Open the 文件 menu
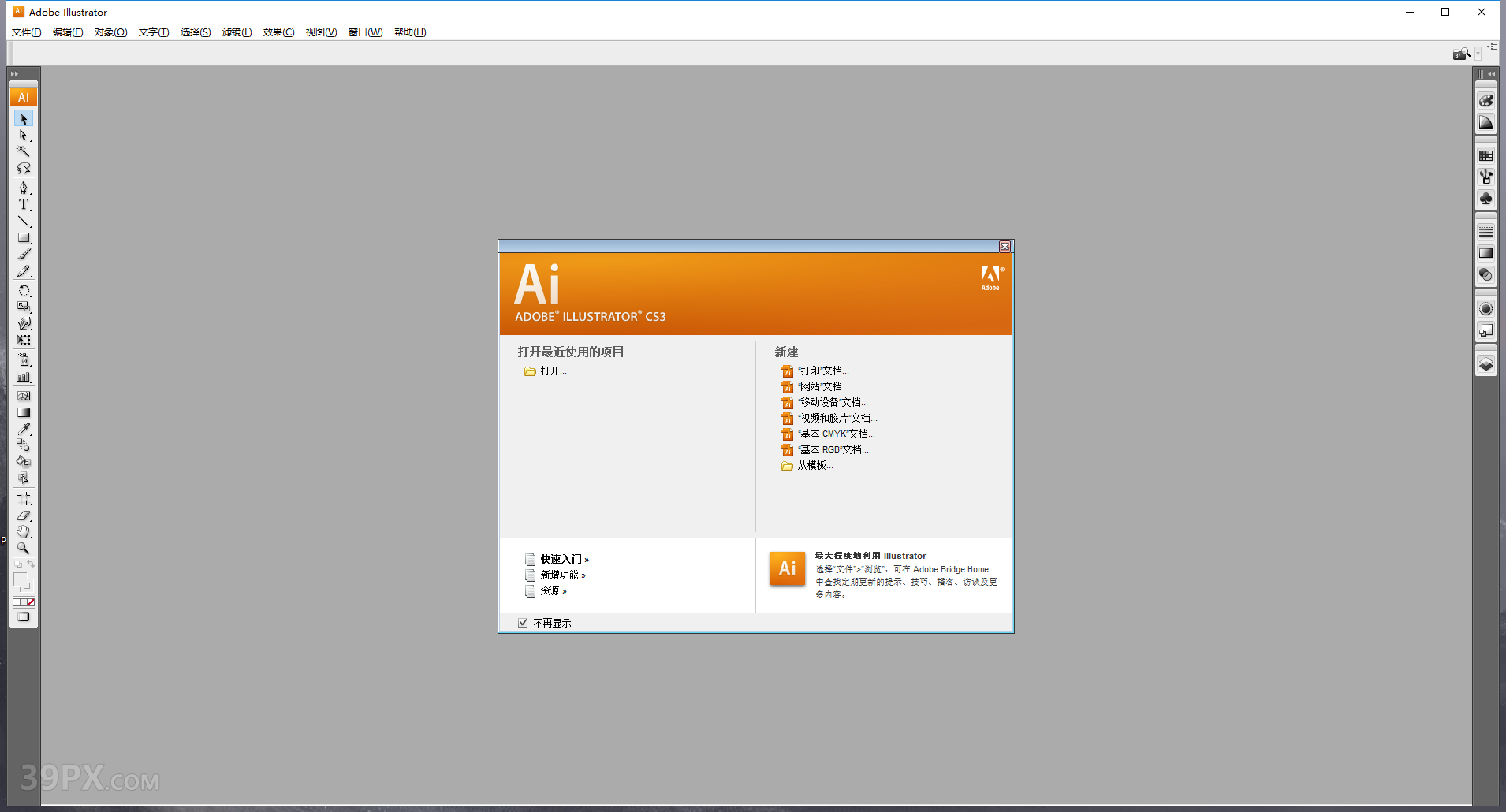1506x812 pixels. [x=25, y=32]
